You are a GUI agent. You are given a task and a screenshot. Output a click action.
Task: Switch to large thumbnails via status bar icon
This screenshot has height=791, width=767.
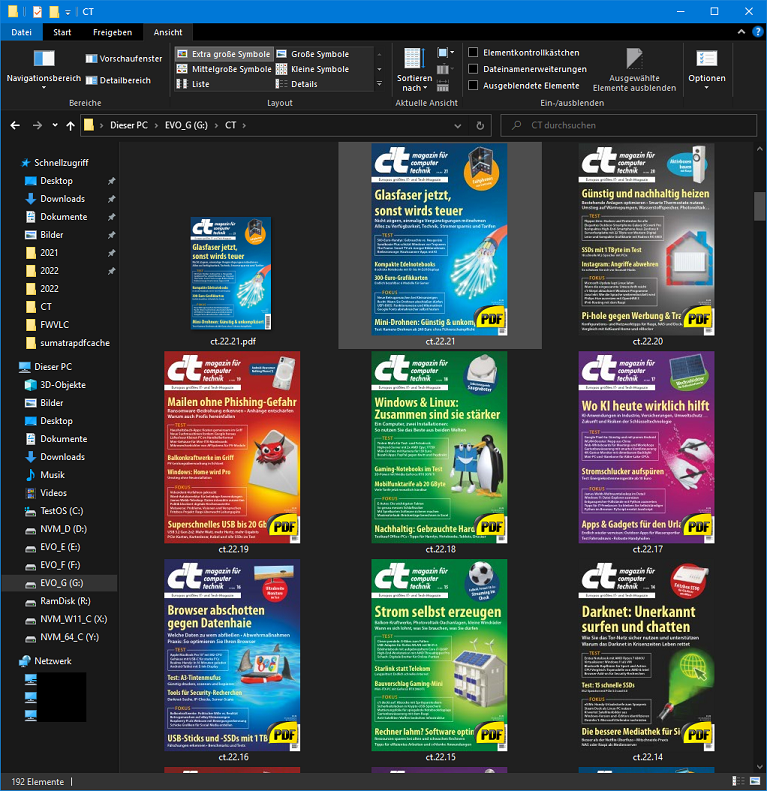coord(755,781)
